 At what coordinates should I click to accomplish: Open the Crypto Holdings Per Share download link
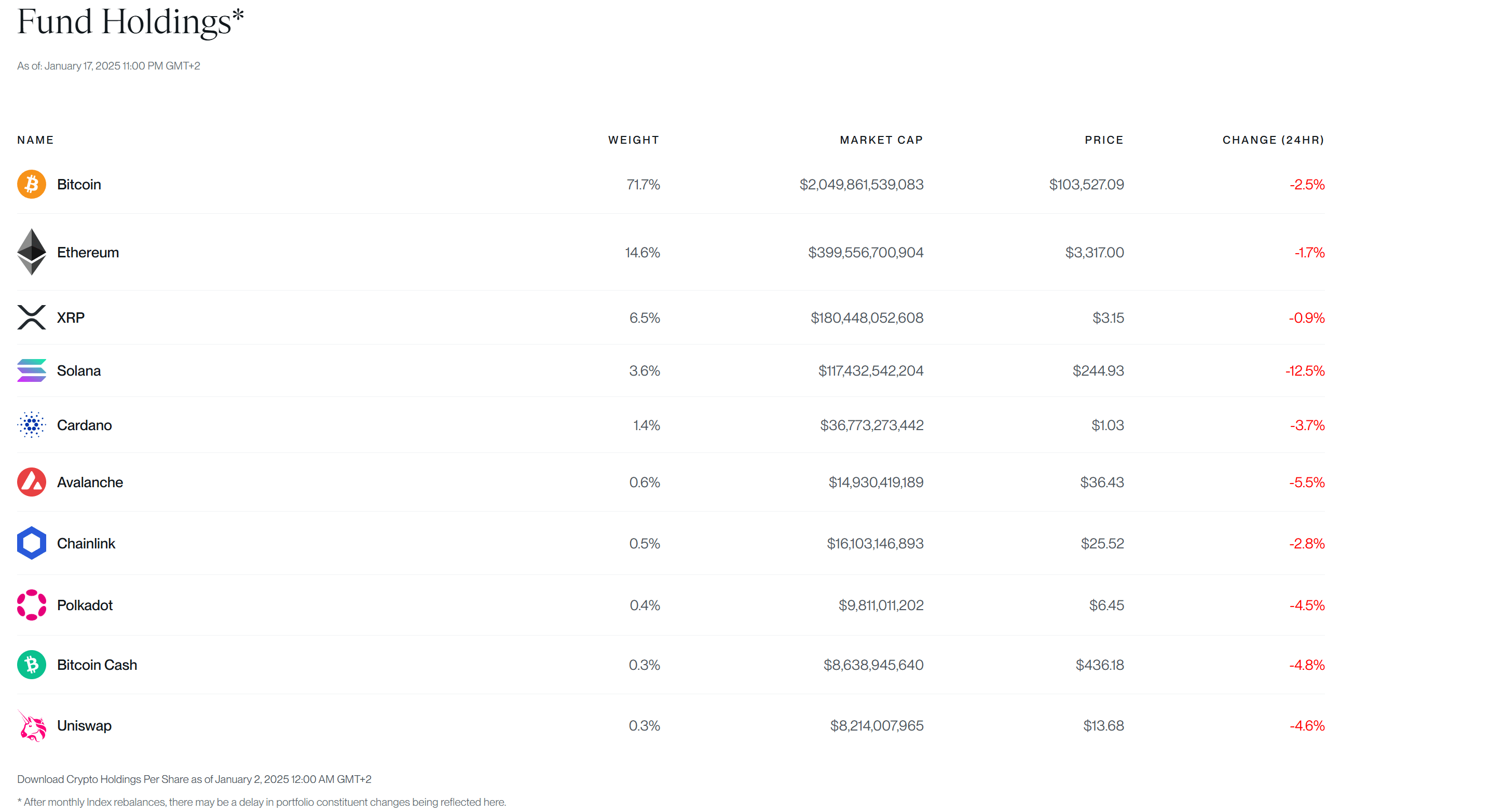pyautogui.click(x=194, y=779)
